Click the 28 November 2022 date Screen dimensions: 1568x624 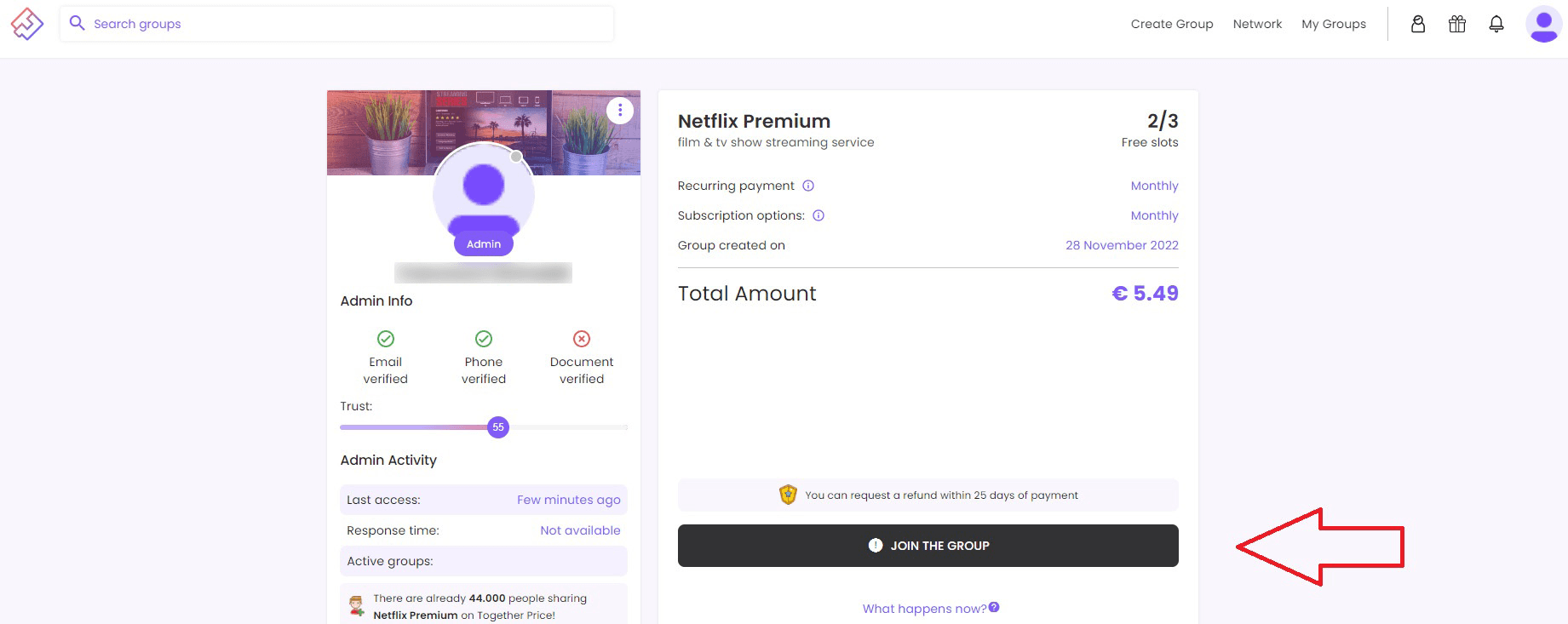click(x=1122, y=245)
